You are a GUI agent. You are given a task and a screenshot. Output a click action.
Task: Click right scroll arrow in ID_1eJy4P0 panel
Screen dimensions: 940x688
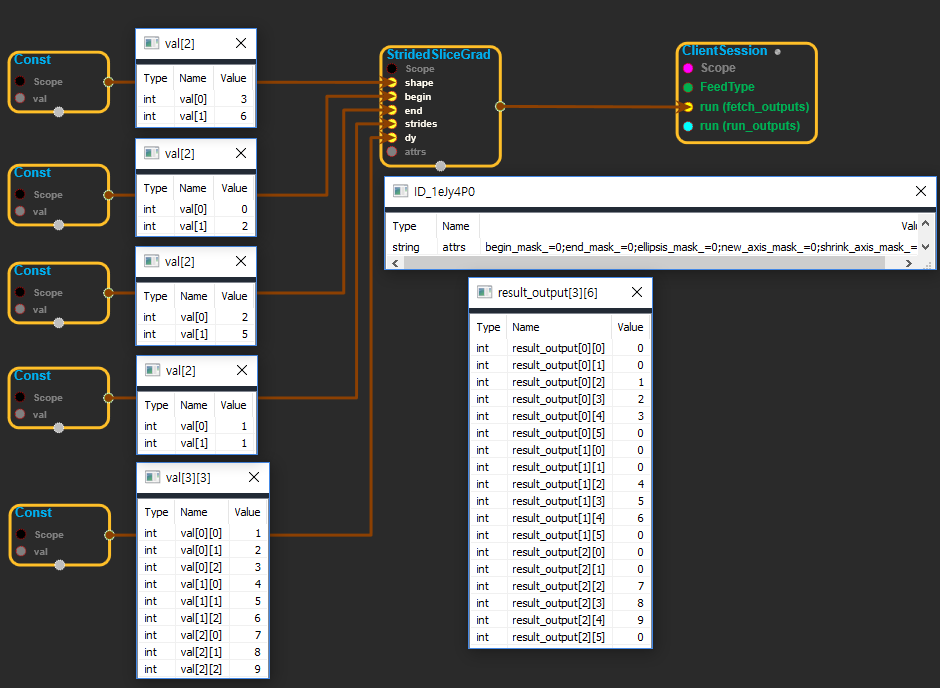909,263
